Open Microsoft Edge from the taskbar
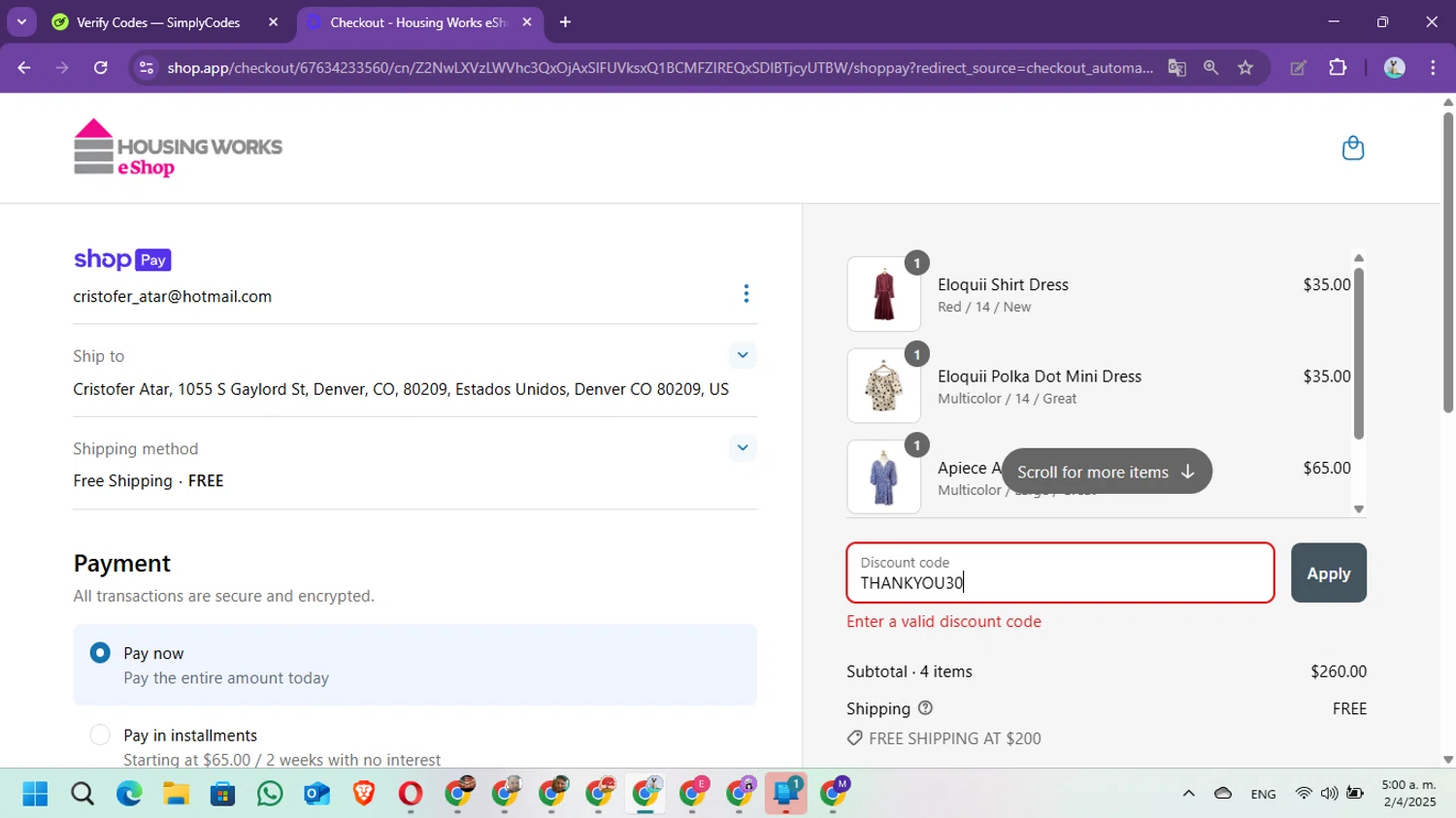The height and width of the screenshot is (818, 1456). (x=129, y=794)
